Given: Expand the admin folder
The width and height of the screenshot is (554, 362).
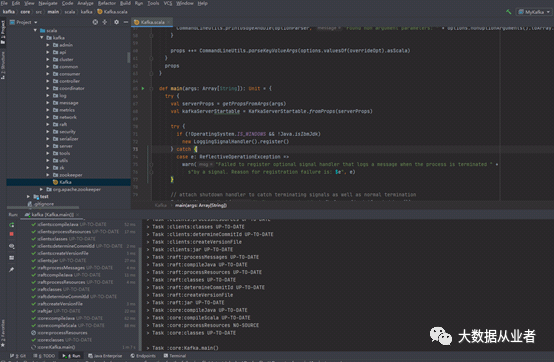Looking at the screenshot, I should (48, 45).
